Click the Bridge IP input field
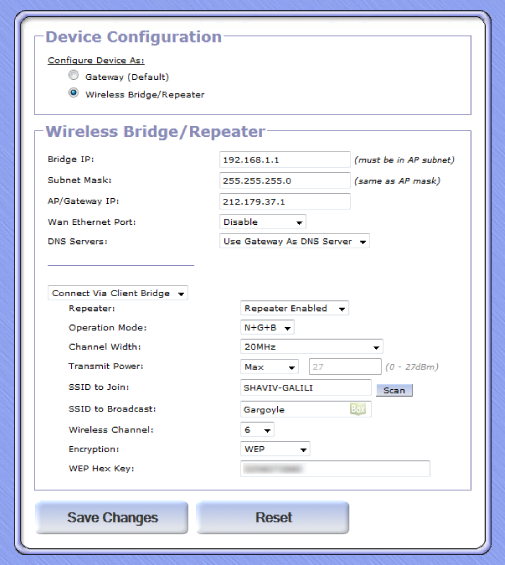This screenshot has width=505, height=565. [285, 160]
